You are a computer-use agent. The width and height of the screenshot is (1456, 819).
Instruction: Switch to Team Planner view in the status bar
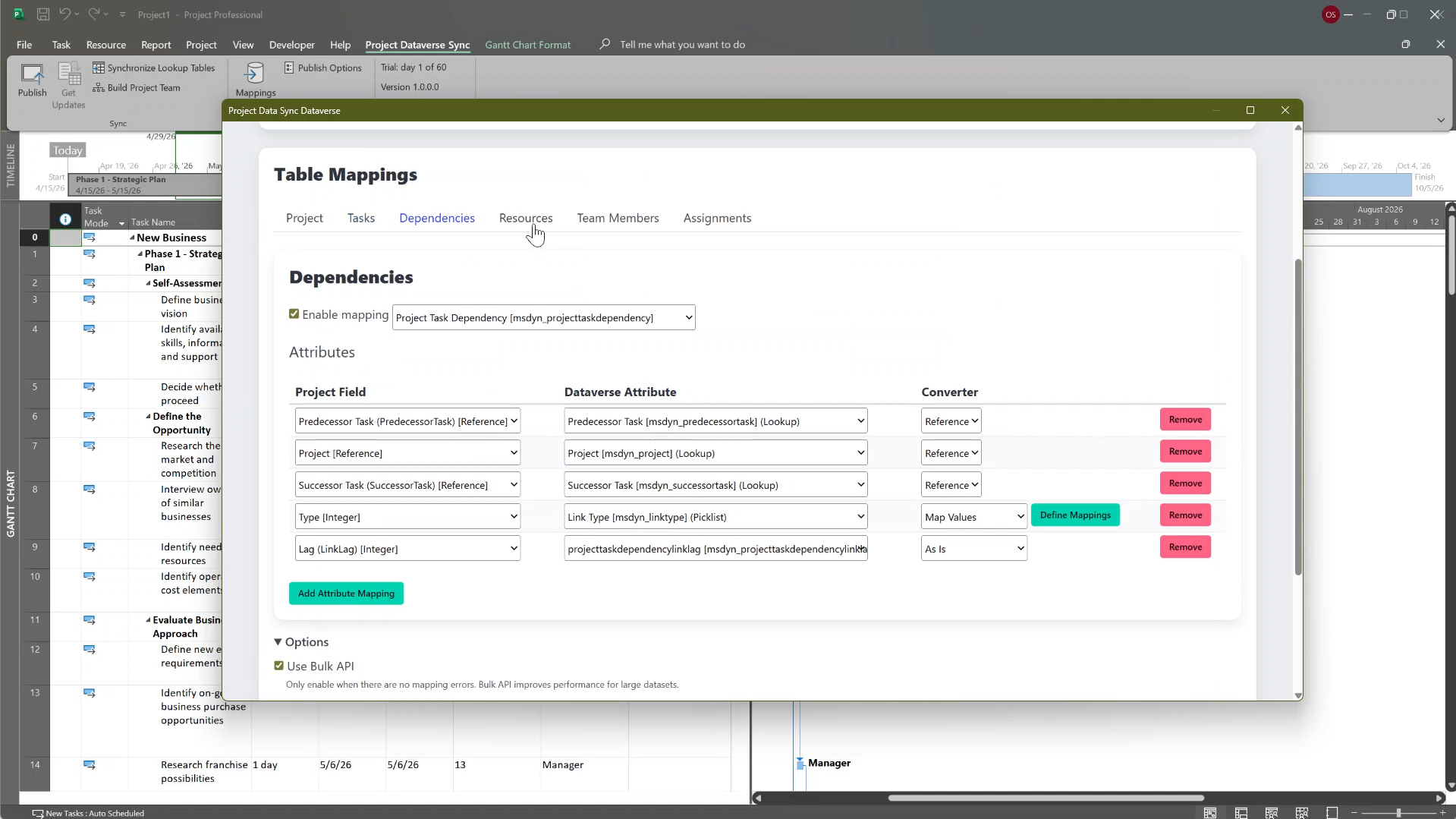point(1272,813)
